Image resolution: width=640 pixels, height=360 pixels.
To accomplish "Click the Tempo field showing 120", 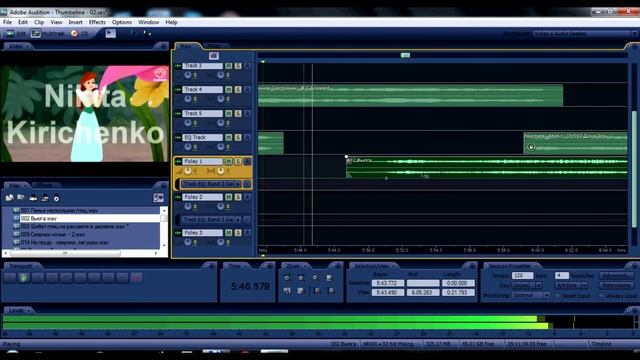I will (x=522, y=276).
